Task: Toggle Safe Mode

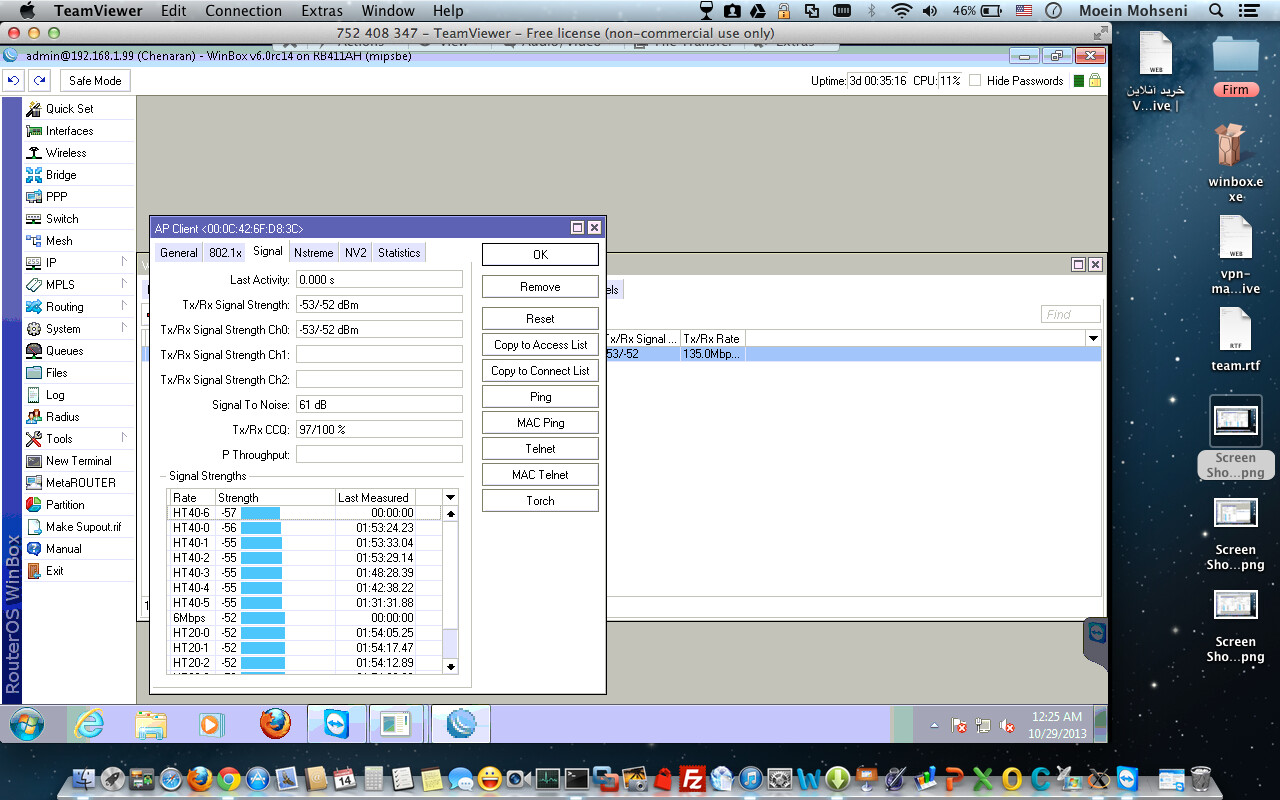Action: pos(94,80)
